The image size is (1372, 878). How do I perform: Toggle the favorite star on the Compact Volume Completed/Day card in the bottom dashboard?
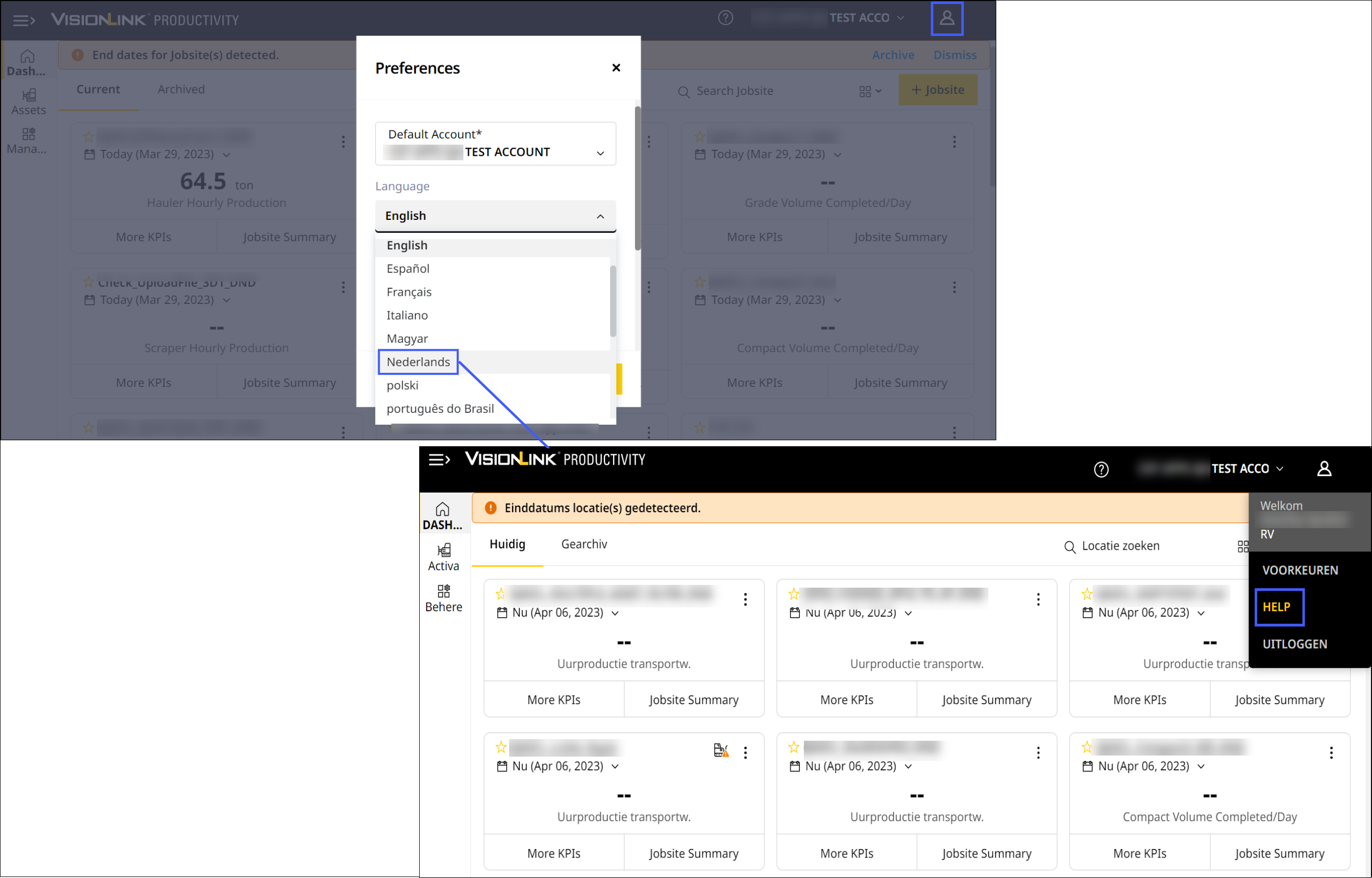point(1086,747)
